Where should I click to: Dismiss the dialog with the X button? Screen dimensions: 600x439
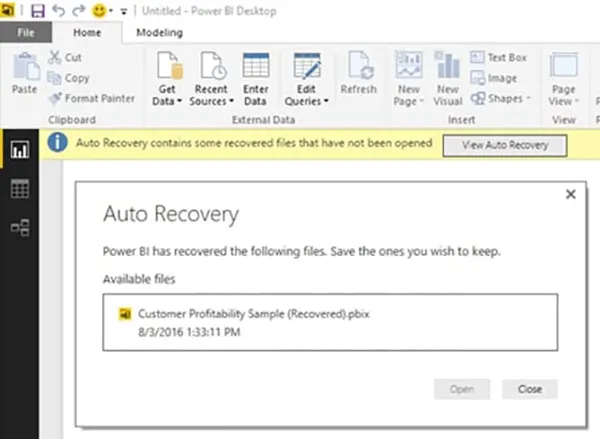click(x=570, y=195)
